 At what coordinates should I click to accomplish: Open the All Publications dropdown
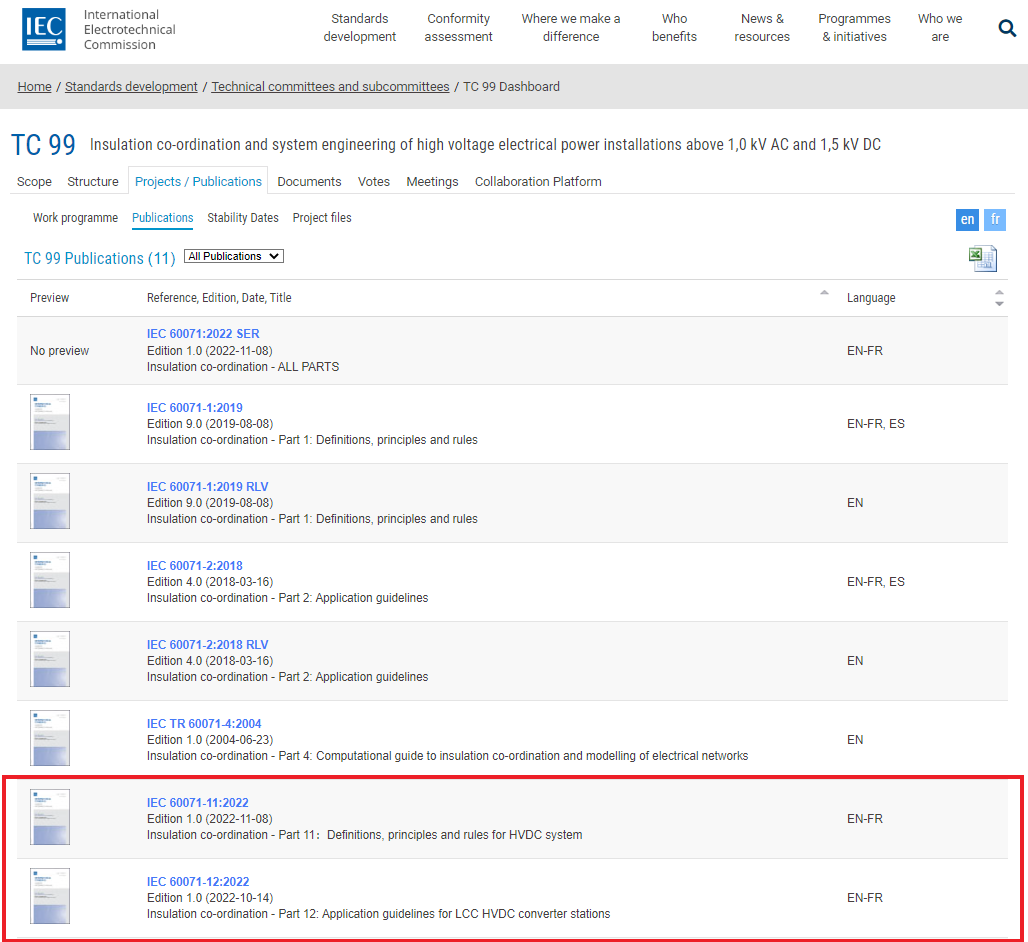pos(234,256)
